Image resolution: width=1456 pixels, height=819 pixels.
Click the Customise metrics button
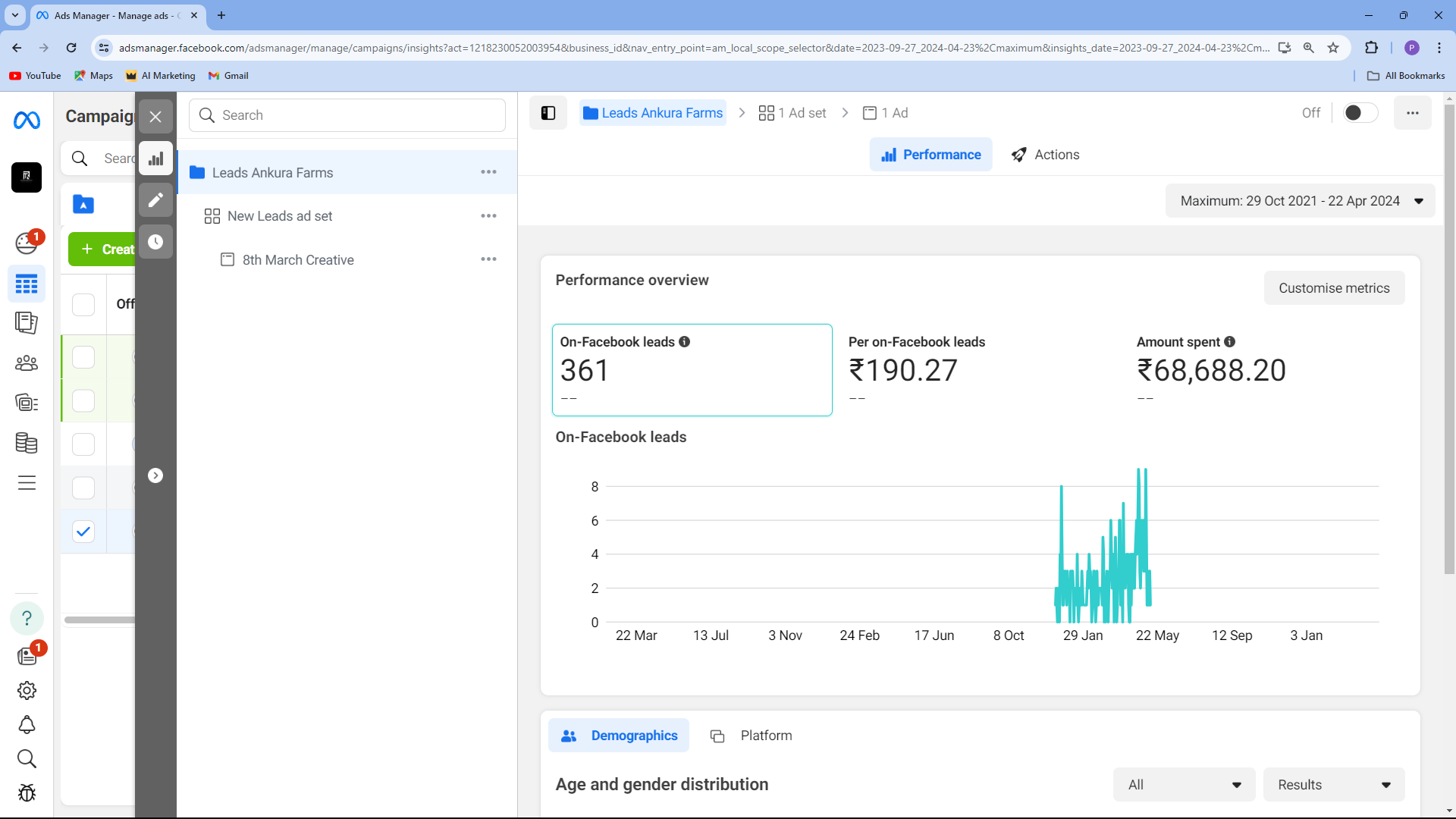point(1334,288)
